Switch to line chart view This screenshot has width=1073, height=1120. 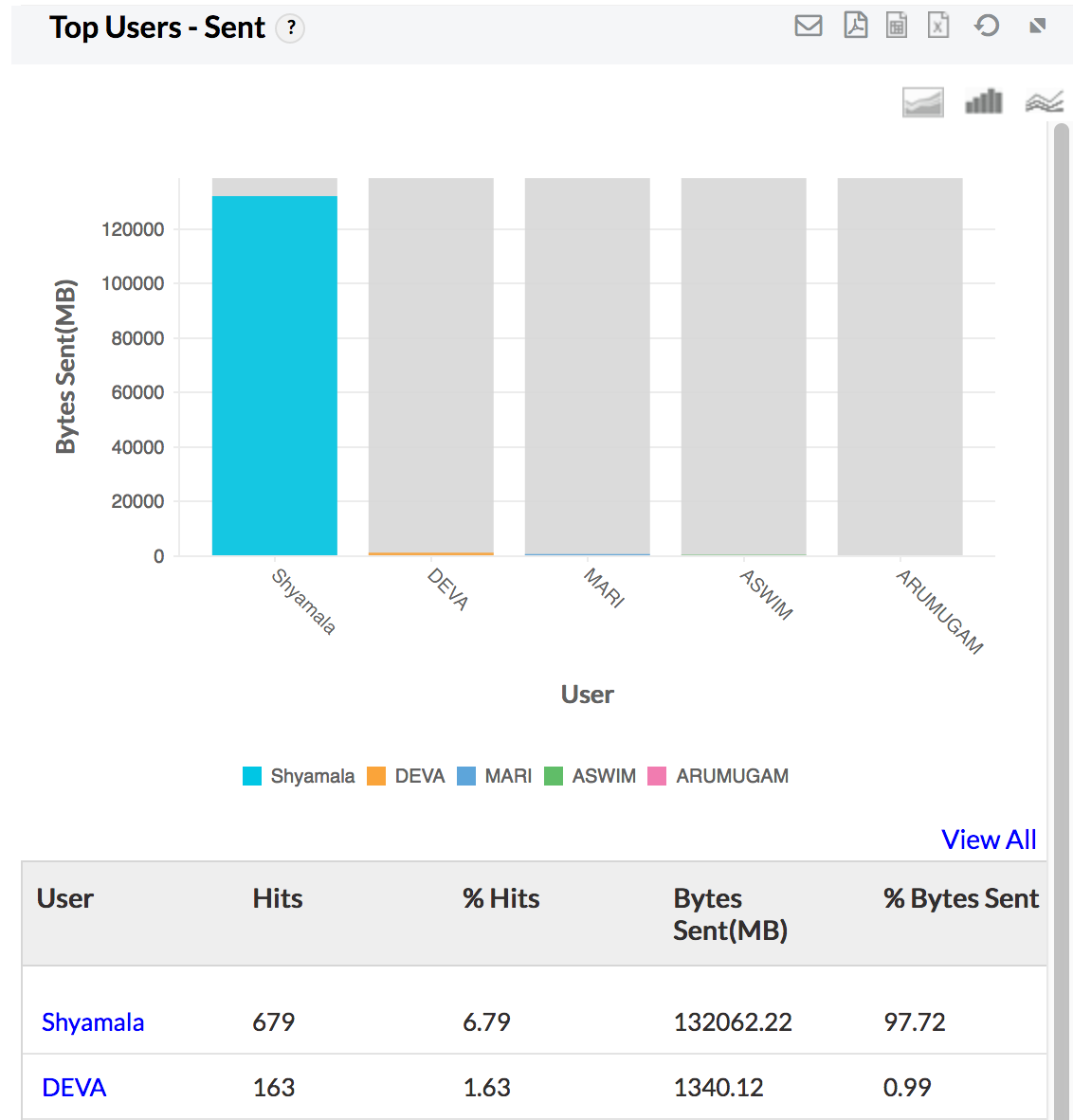tap(1044, 101)
